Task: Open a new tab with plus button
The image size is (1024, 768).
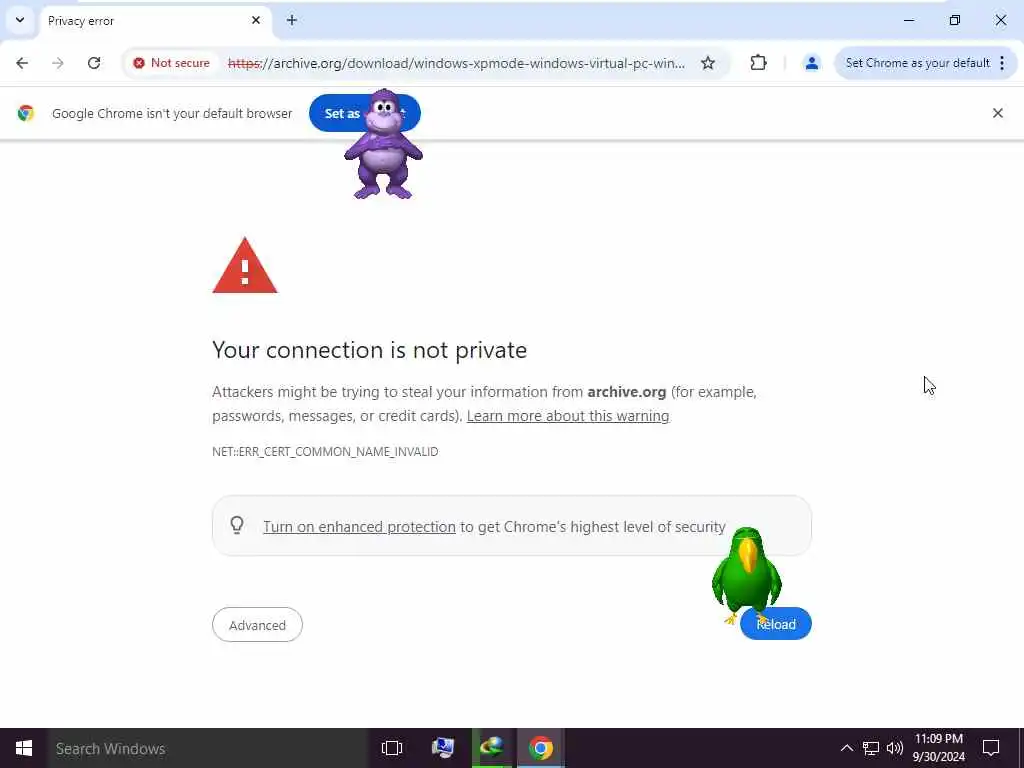Action: tap(292, 20)
